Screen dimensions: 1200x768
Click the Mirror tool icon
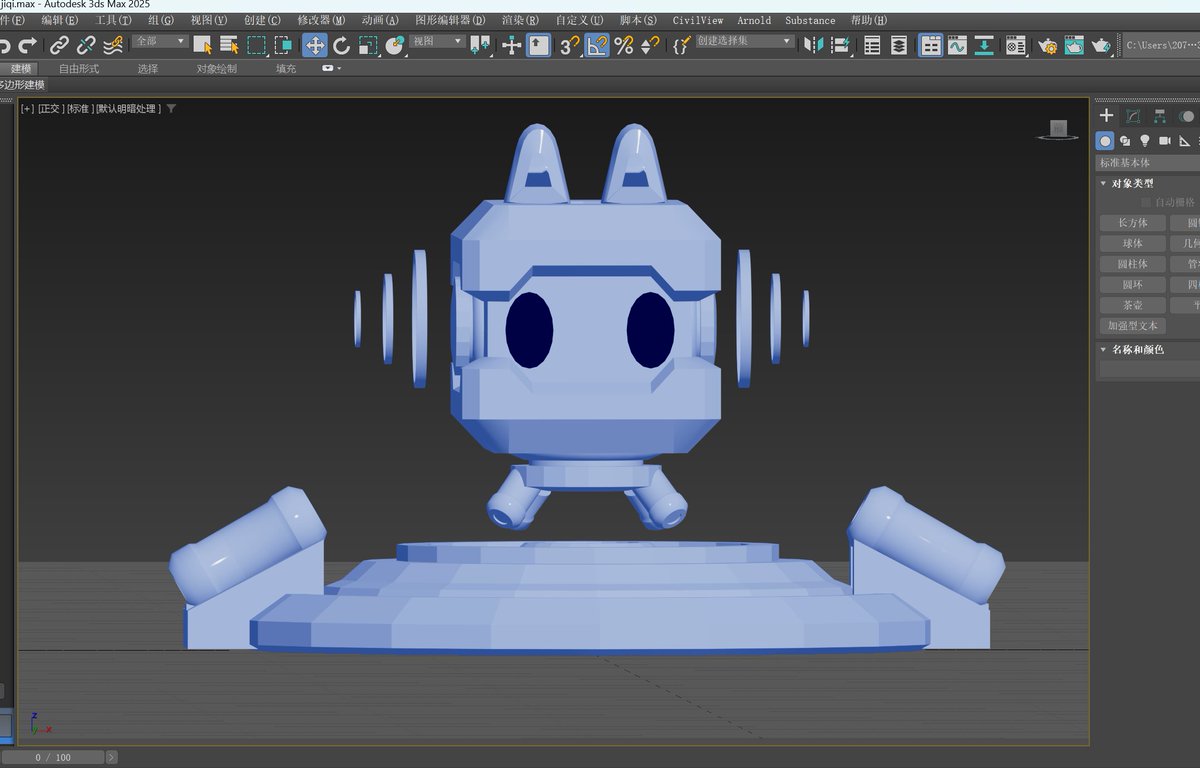[x=813, y=45]
